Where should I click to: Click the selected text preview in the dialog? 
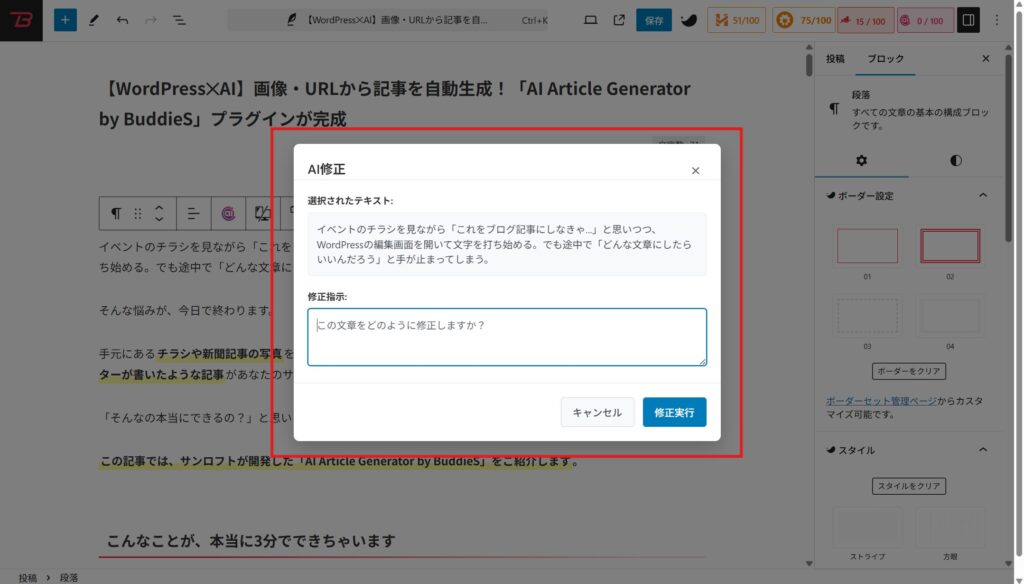(x=507, y=244)
